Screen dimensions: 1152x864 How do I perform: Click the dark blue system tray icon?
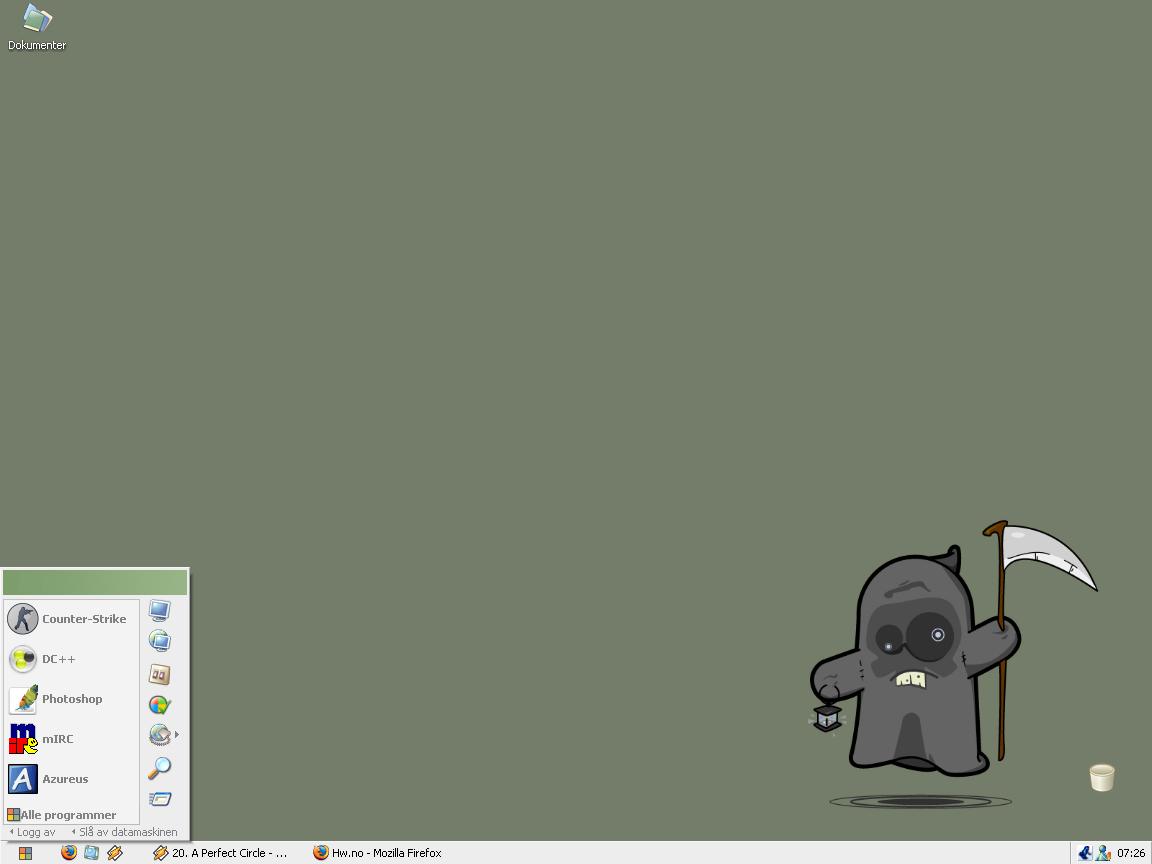tap(1085, 853)
